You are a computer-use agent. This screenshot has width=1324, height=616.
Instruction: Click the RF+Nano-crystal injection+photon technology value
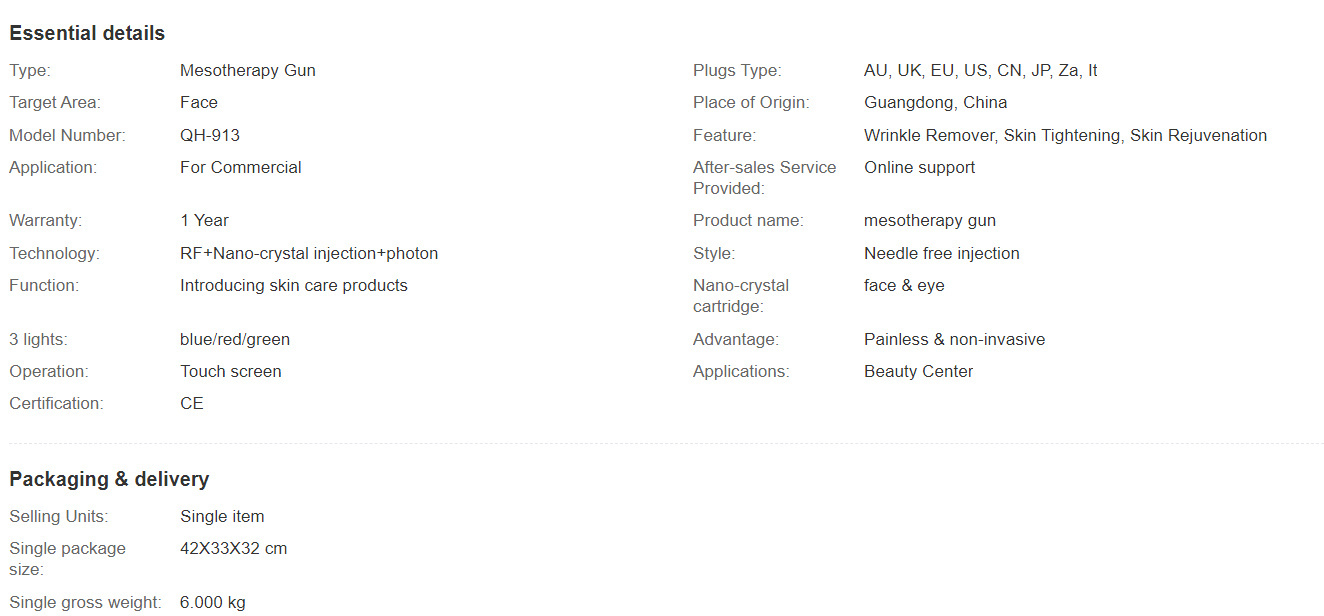[x=309, y=253]
